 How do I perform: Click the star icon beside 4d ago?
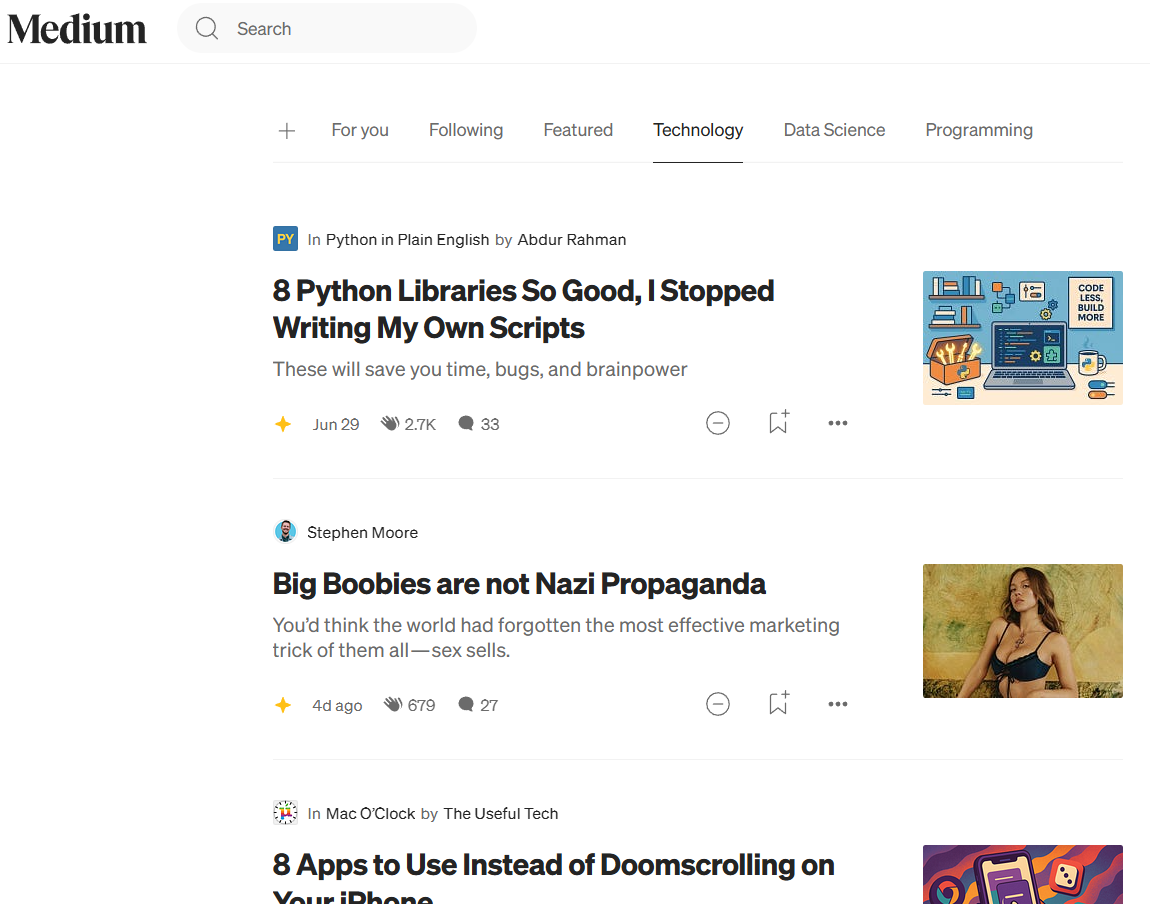pos(282,705)
